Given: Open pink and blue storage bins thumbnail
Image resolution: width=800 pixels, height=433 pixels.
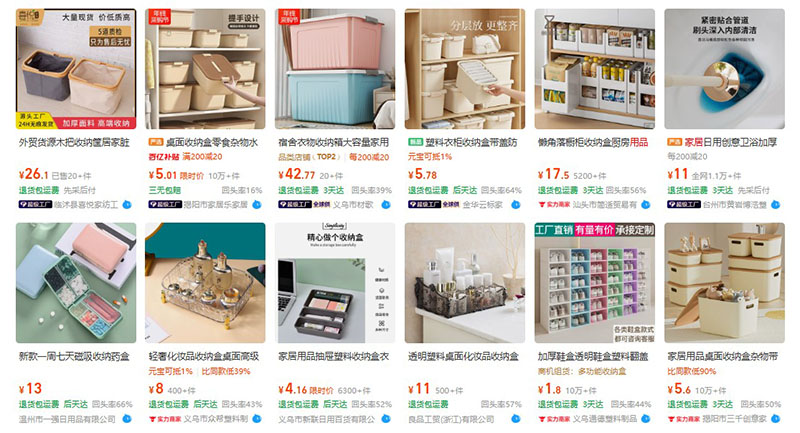Looking at the screenshot, I should pyautogui.click(x=335, y=68).
